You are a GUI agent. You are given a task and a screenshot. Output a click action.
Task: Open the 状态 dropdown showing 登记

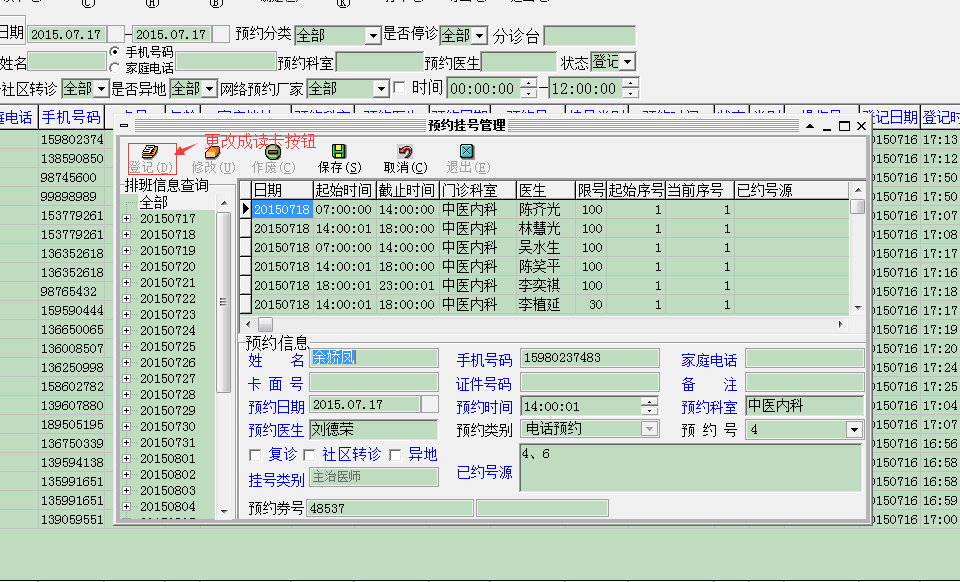pos(628,62)
